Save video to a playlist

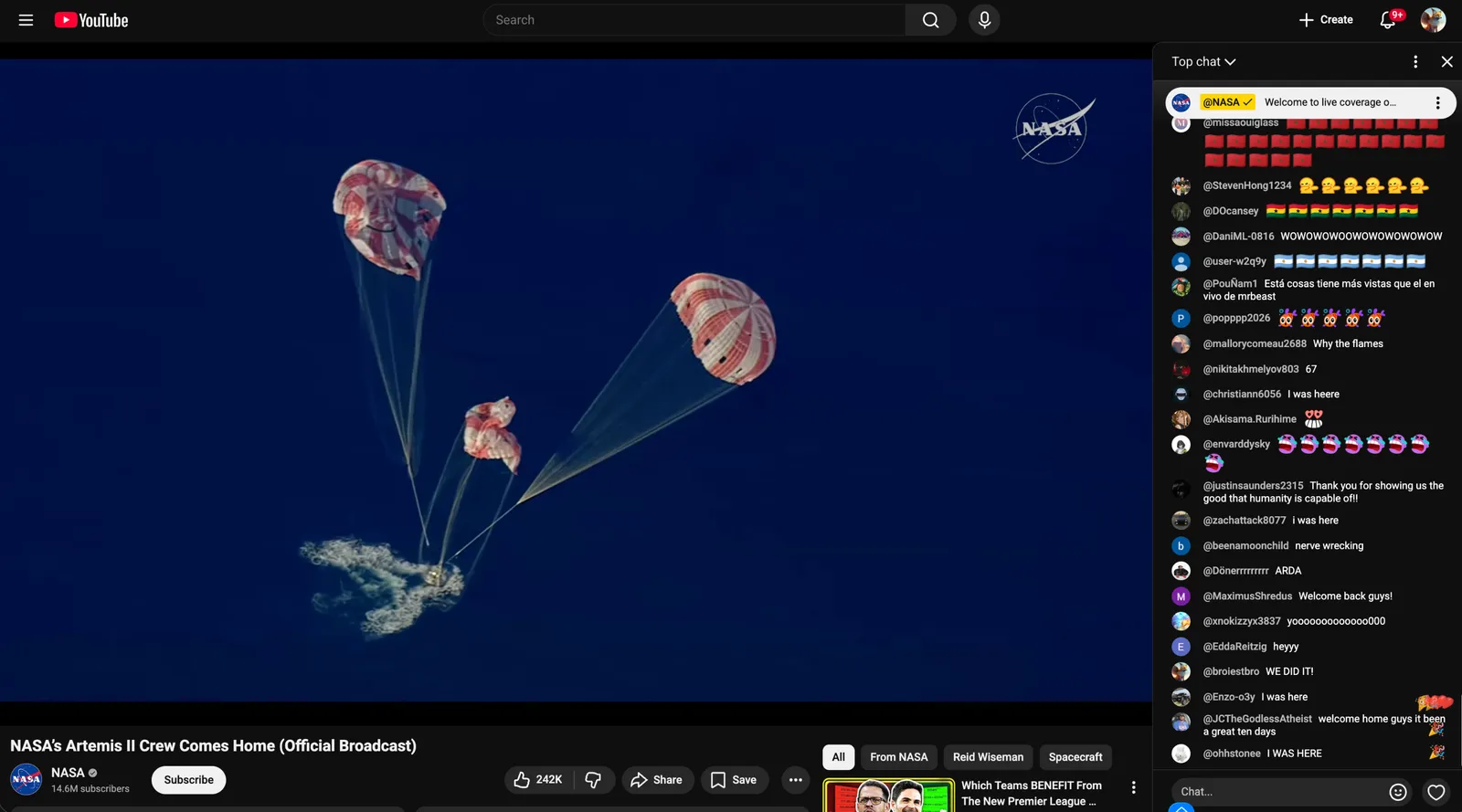pyautogui.click(x=734, y=779)
